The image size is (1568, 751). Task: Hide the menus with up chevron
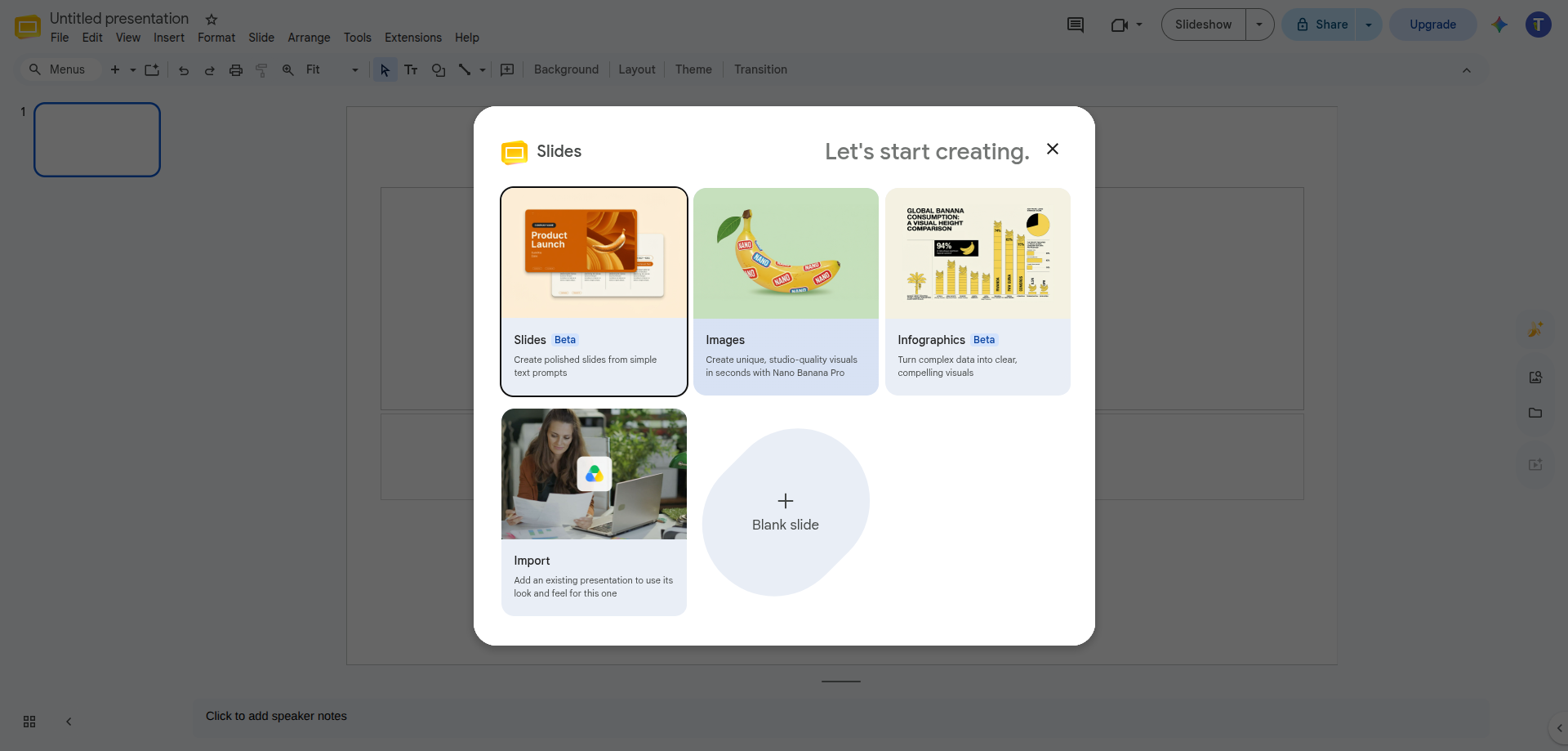tap(1467, 70)
